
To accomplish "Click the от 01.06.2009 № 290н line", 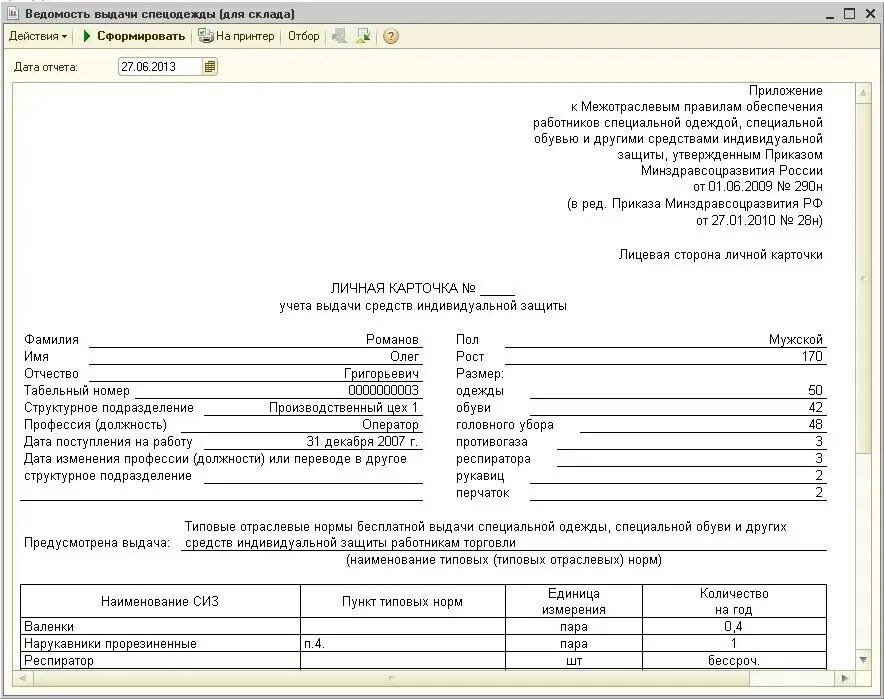I will [x=758, y=187].
